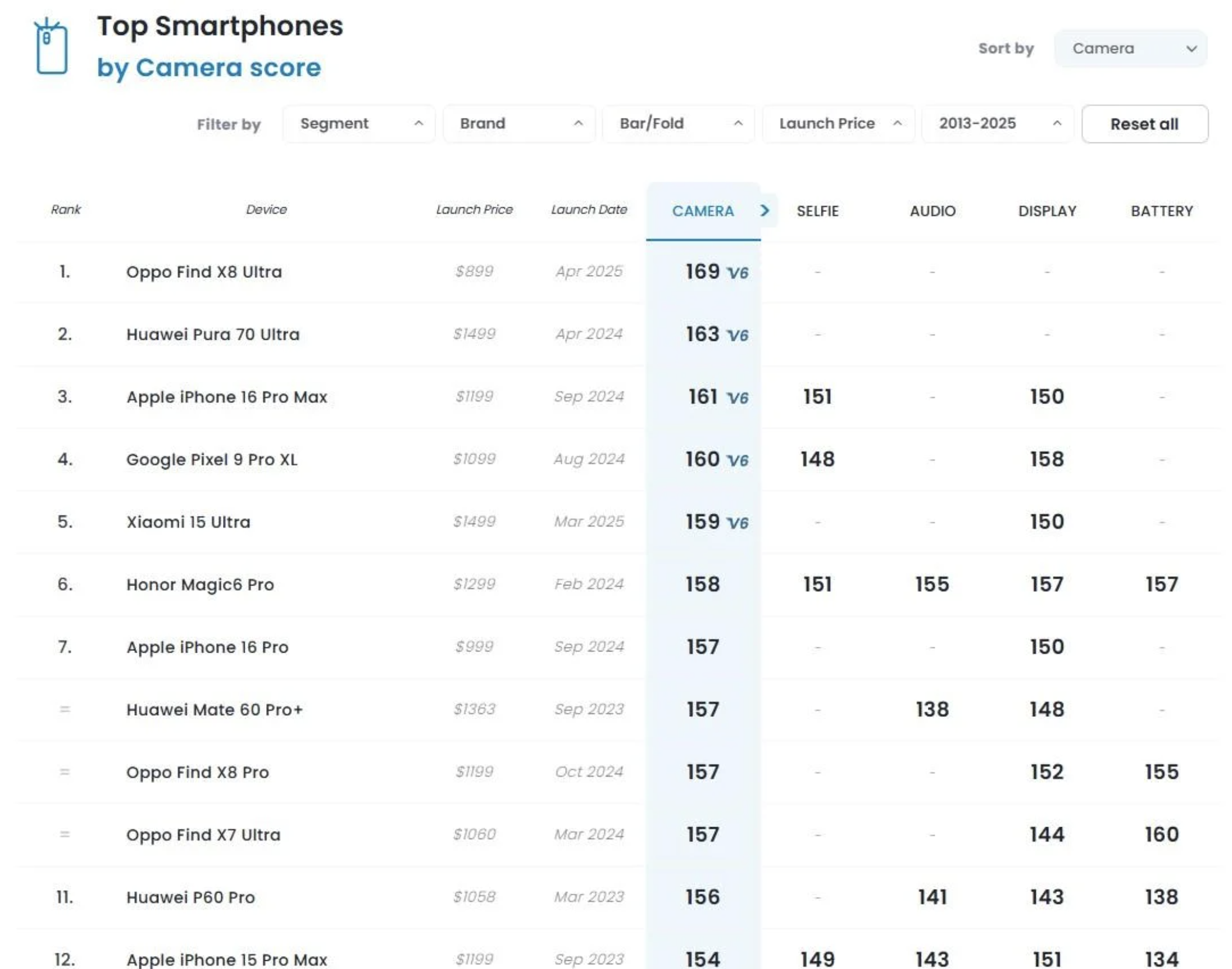Open the Huawei P60 Pro entry

[190, 897]
